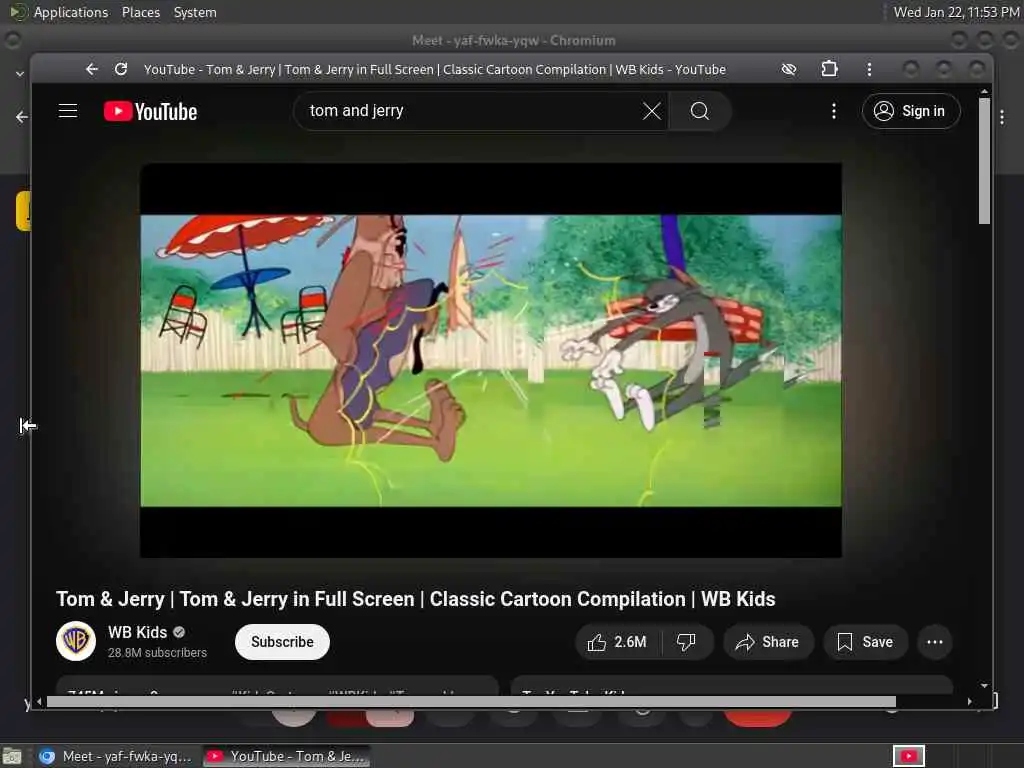1024x768 pixels.
Task: Click the scroll right arrow of horizontal scrollbar
Action: coord(970,701)
